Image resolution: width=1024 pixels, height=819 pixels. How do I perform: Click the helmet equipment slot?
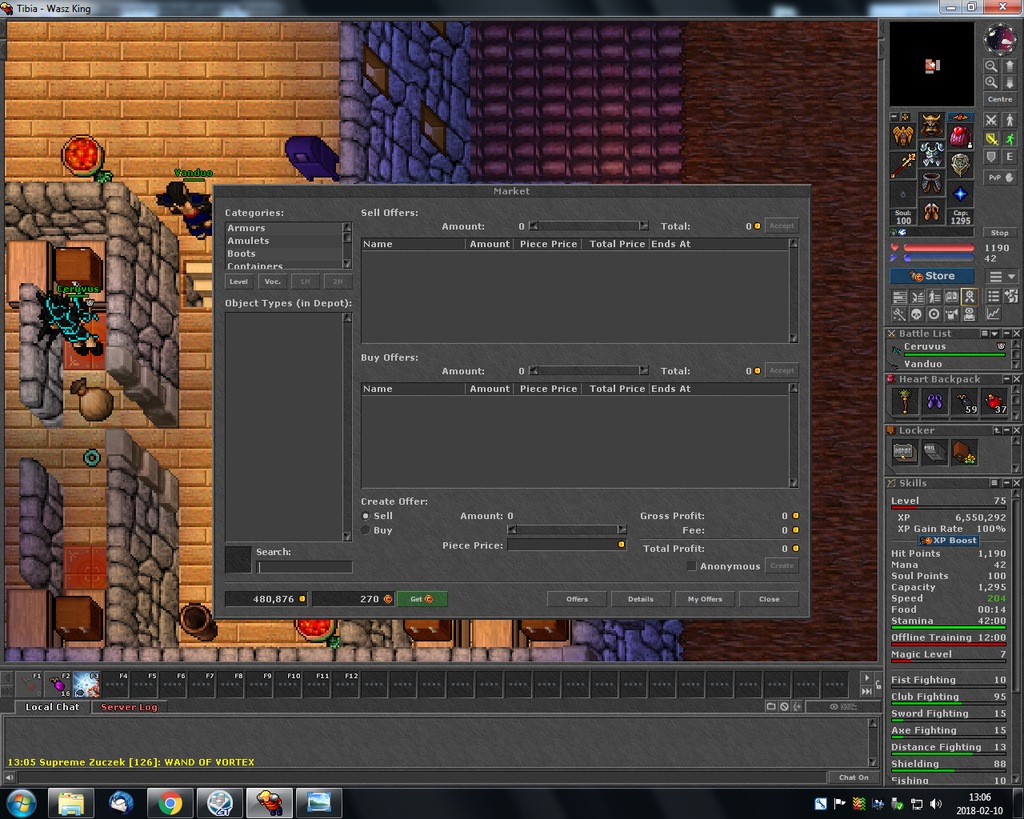[x=932, y=125]
